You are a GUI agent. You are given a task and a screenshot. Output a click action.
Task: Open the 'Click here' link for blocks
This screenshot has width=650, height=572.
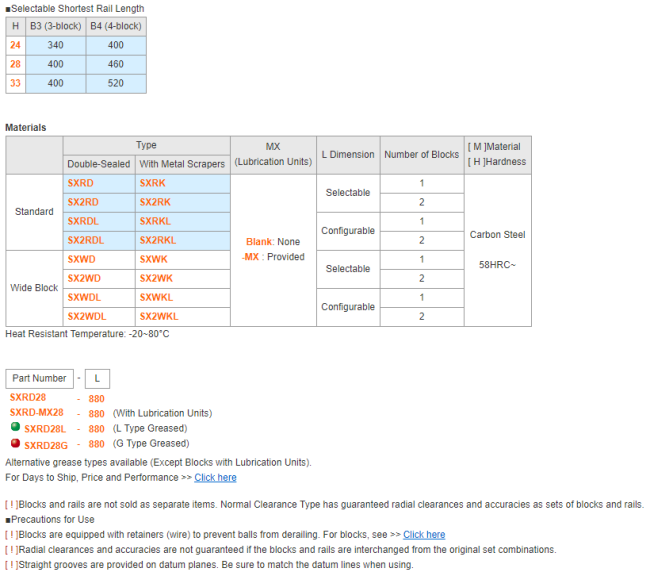[424, 535]
